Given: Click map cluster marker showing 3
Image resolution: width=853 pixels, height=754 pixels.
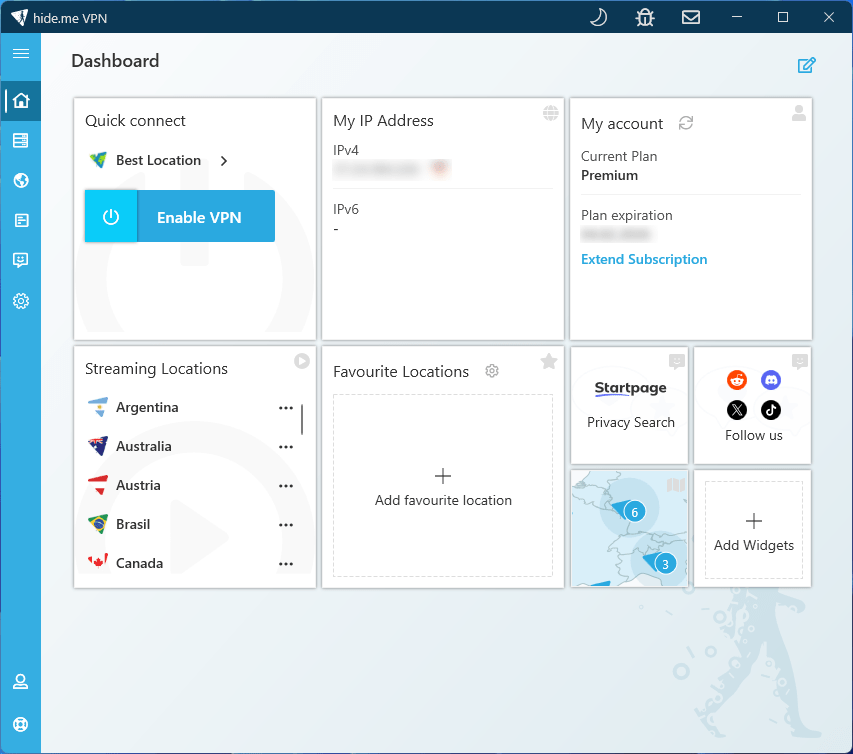Looking at the screenshot, I should point(665,564).
